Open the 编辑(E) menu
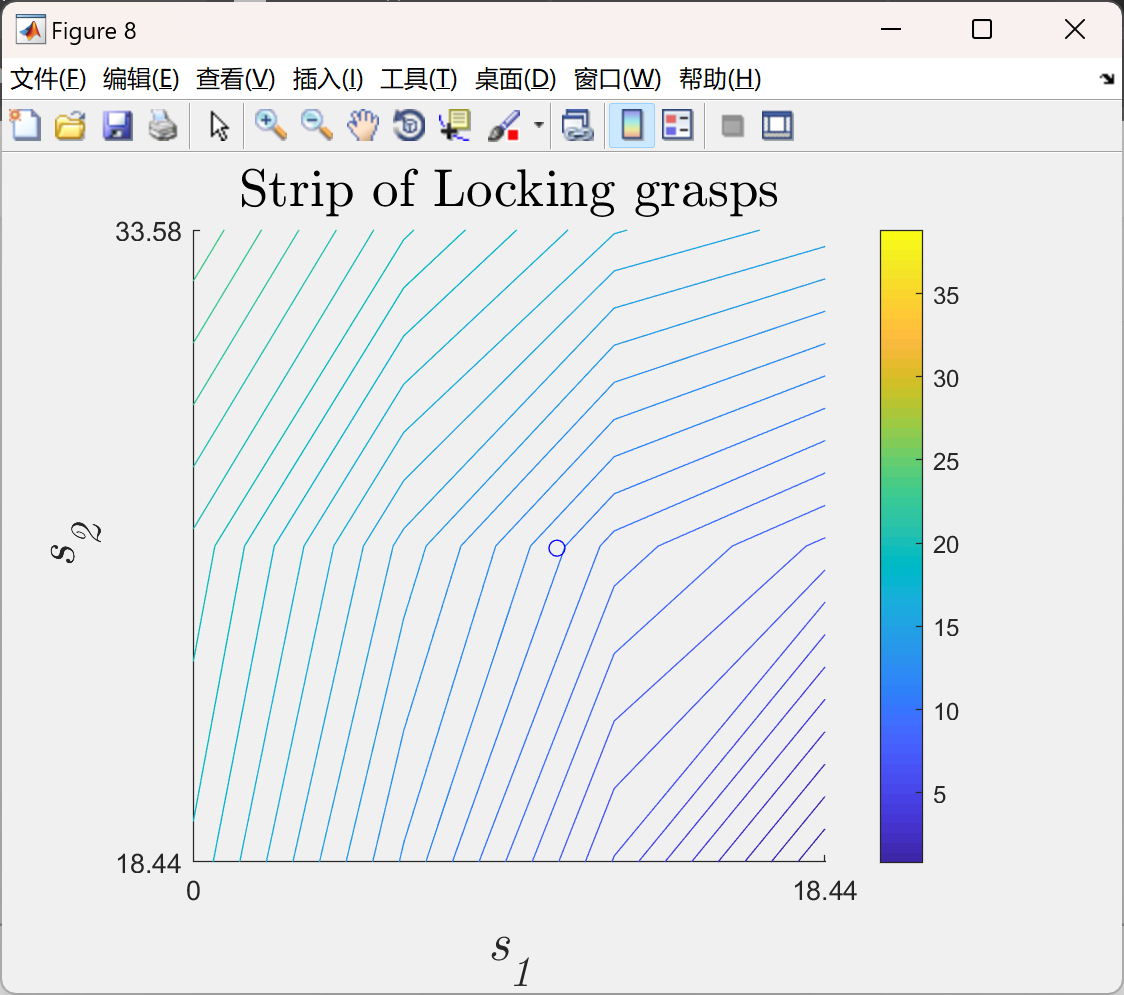Viewport: 1124px width, 995px height. coord(140,79)
